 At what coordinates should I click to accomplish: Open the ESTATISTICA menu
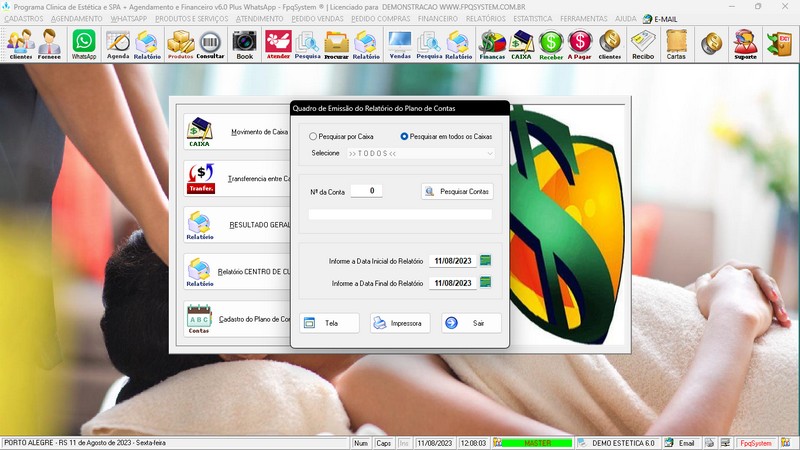[x=533, y=18]
